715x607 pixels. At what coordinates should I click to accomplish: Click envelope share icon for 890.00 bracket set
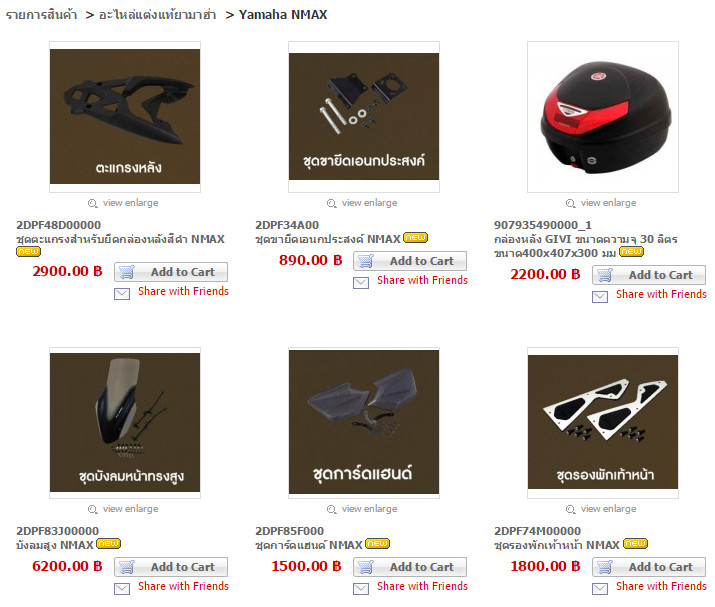[x=361, y=283]
